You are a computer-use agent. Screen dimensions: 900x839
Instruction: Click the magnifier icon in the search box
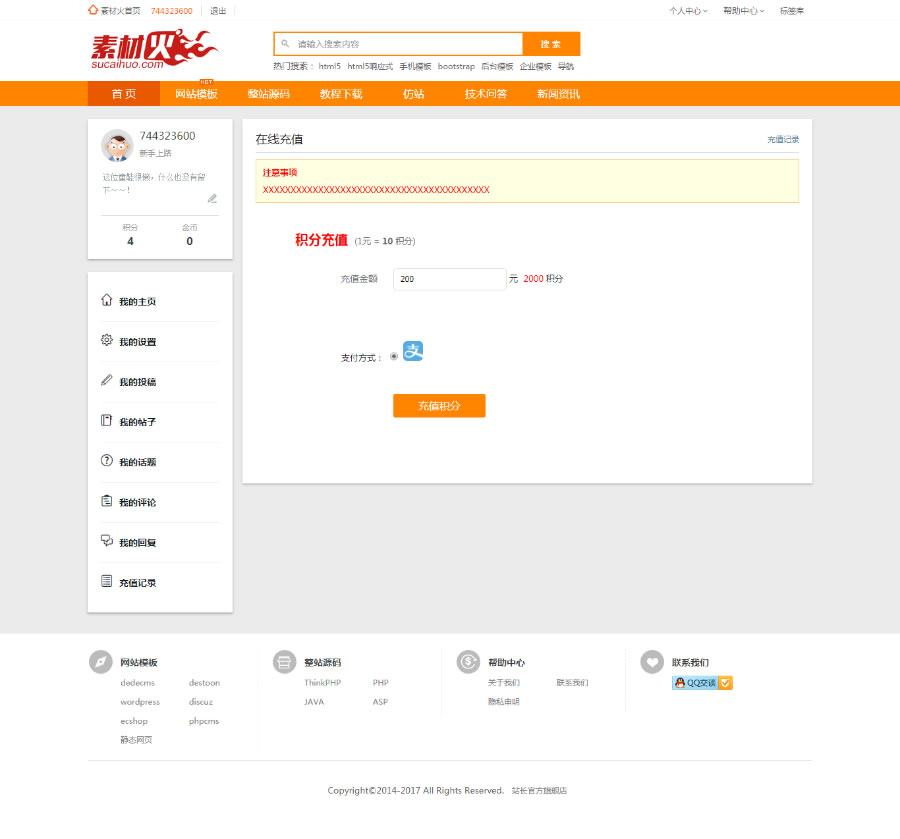285,44
